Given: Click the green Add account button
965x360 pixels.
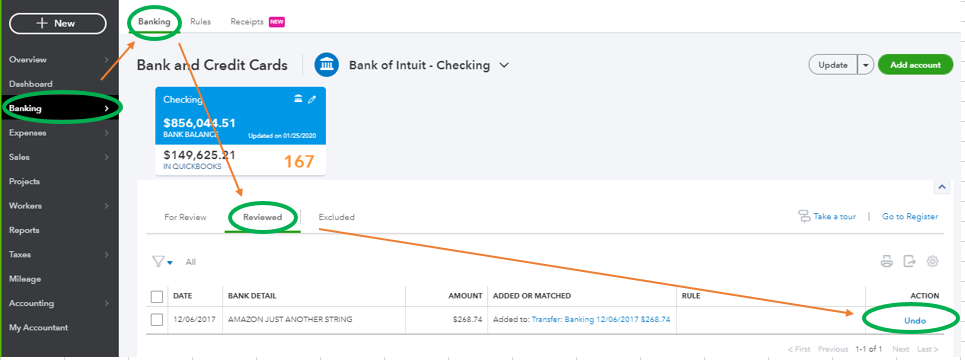Looking at the screenshot, I should tap(915, 65).
